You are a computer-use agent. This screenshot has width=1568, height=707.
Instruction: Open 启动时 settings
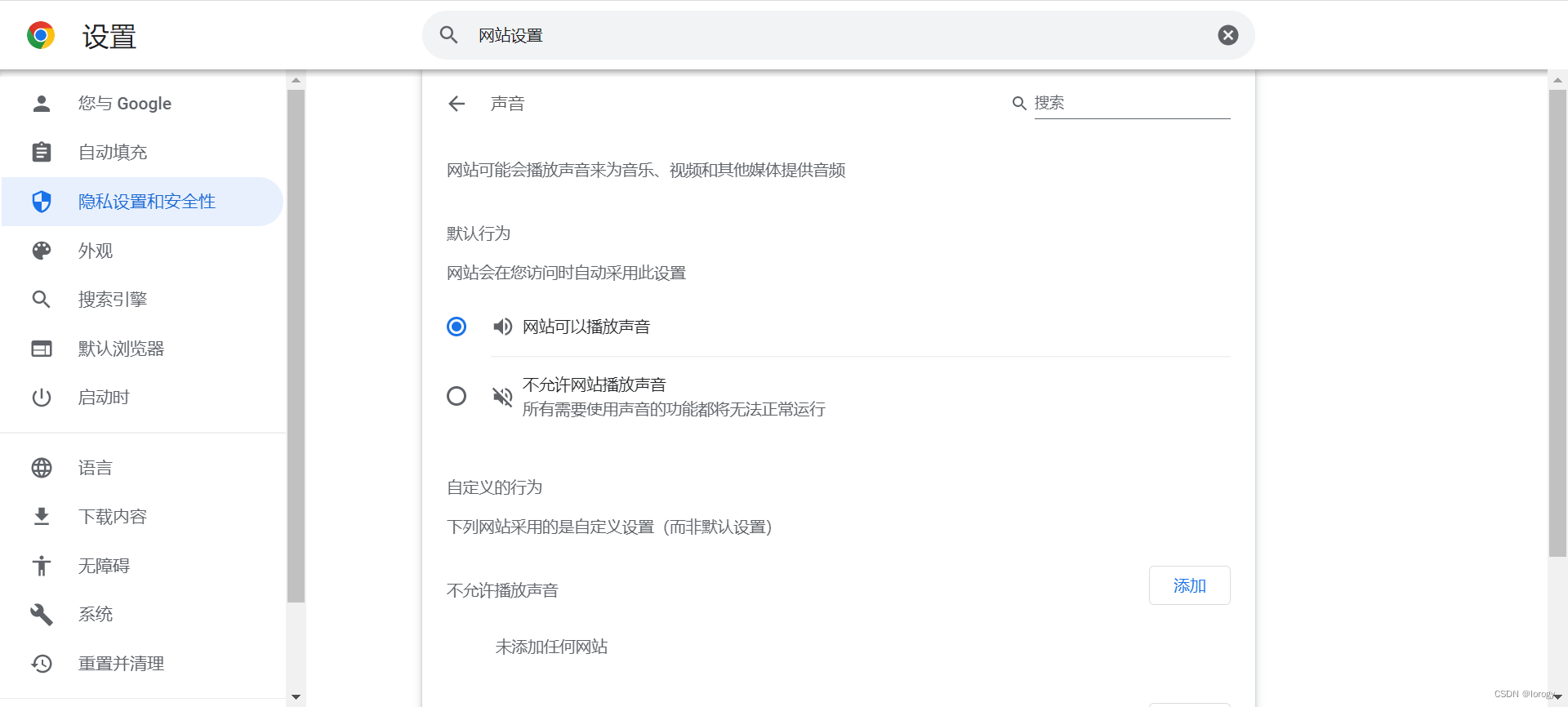pos(142,398)
